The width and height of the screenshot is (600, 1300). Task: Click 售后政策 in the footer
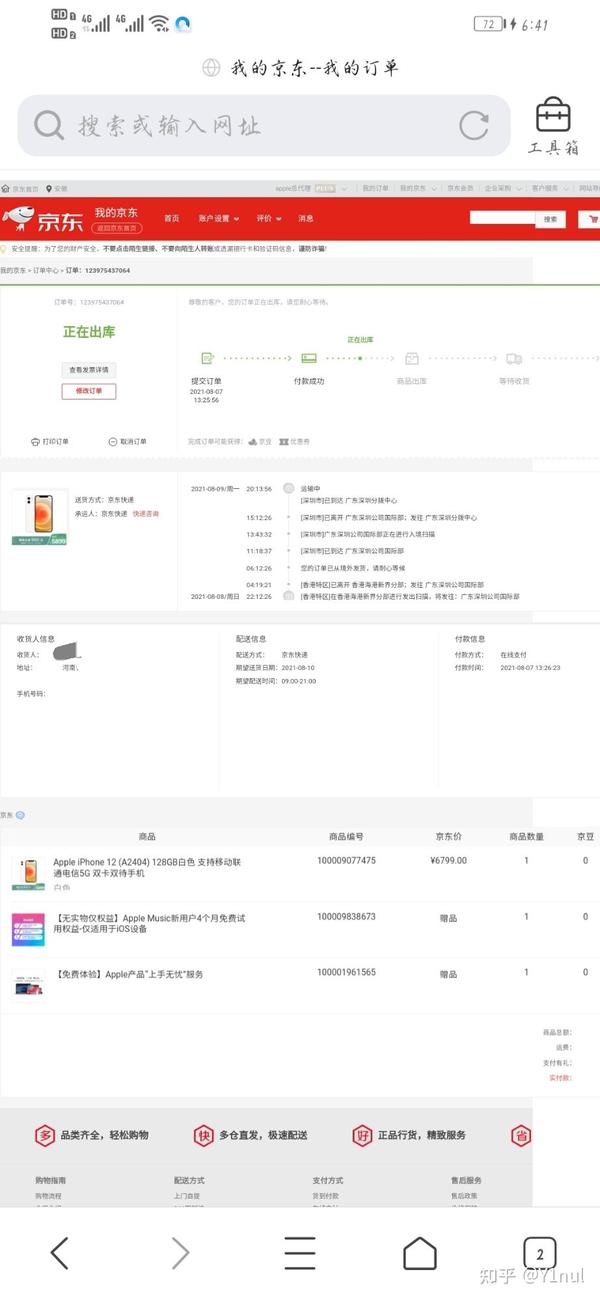464,1196
